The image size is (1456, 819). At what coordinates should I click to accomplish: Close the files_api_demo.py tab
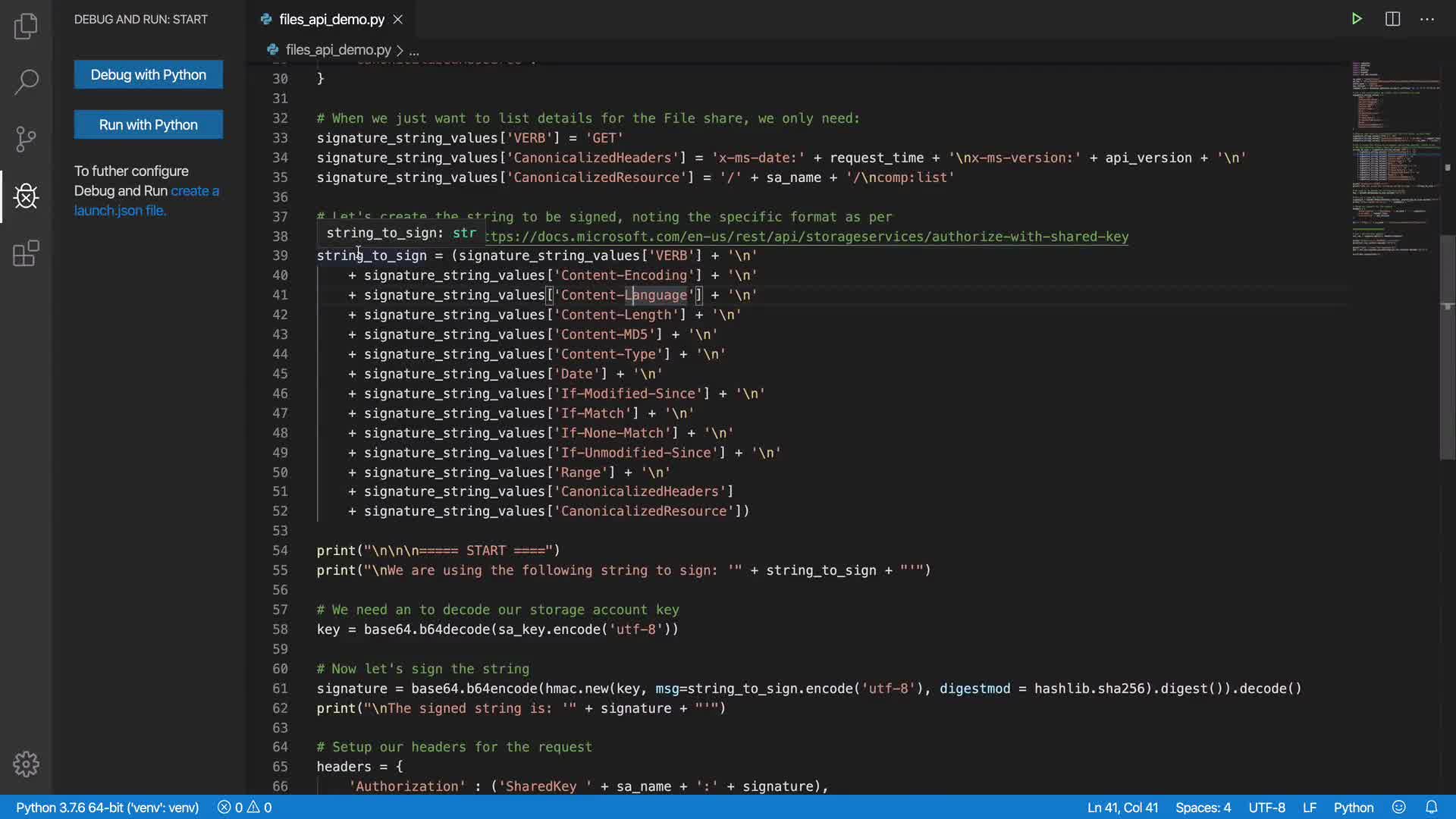click(398, 19)
